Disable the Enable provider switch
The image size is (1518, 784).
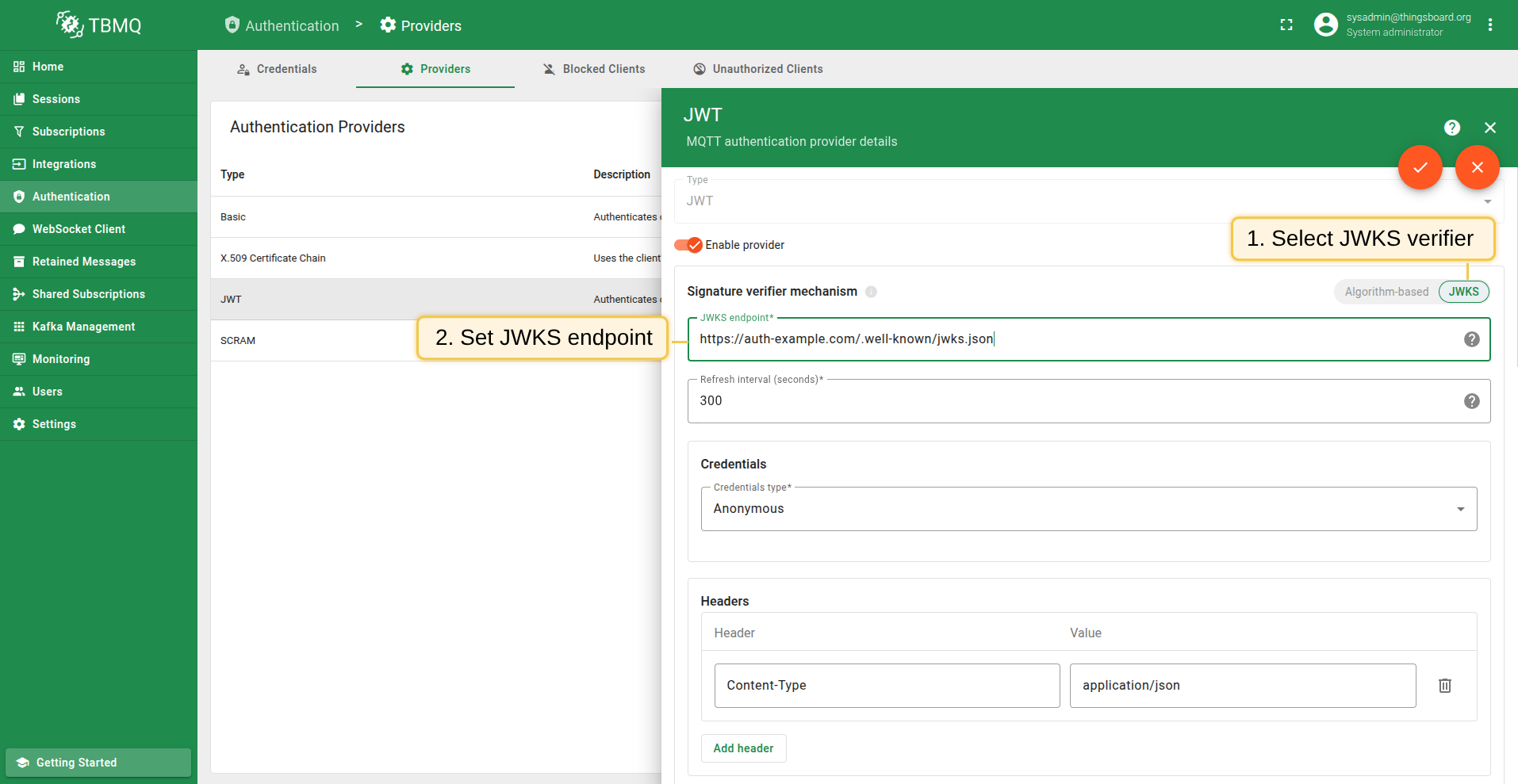coord(688,245)
